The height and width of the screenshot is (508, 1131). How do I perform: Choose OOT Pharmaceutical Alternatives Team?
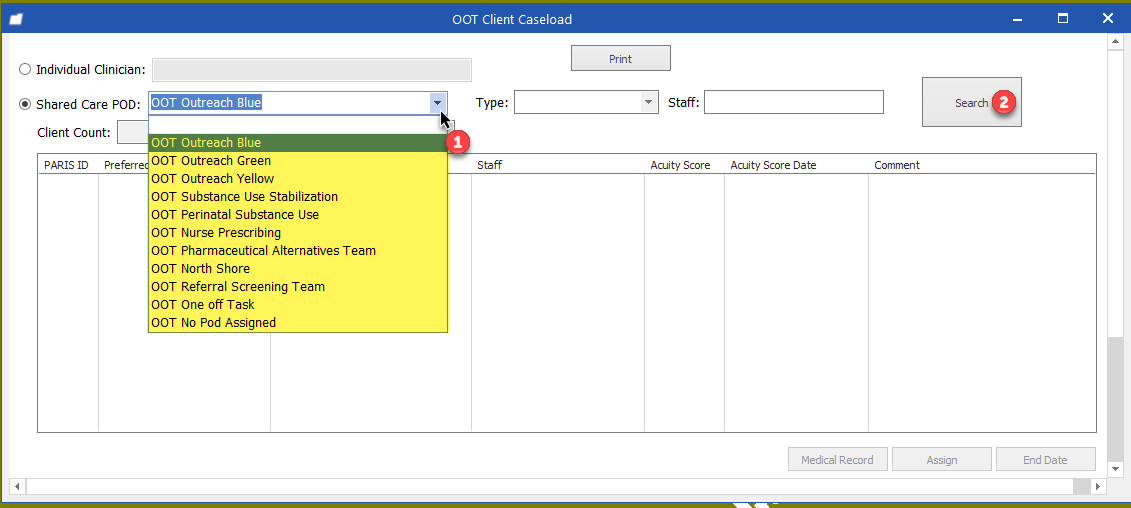point(263,251)
